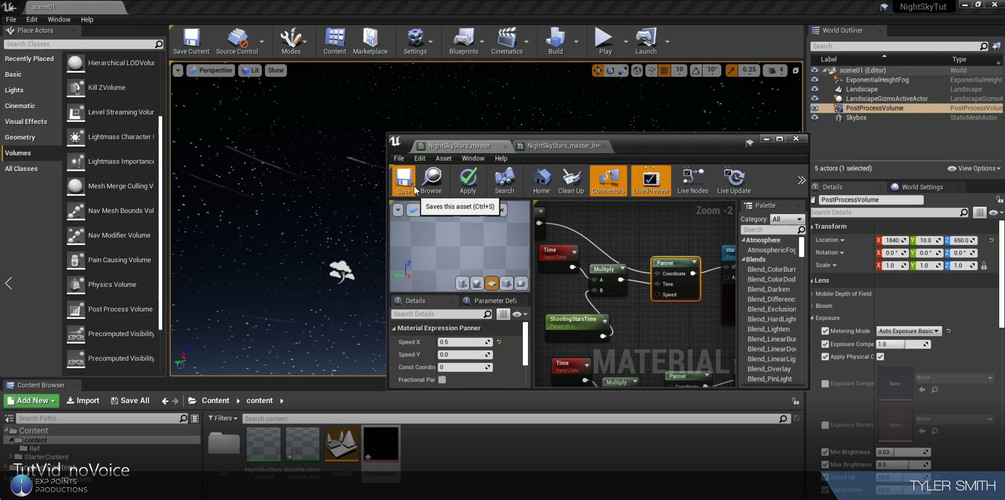1005x500 pixels.
Task: Open Metering Mode Auto Exposure Basic dropdown
Action: (x=909, y=331)
